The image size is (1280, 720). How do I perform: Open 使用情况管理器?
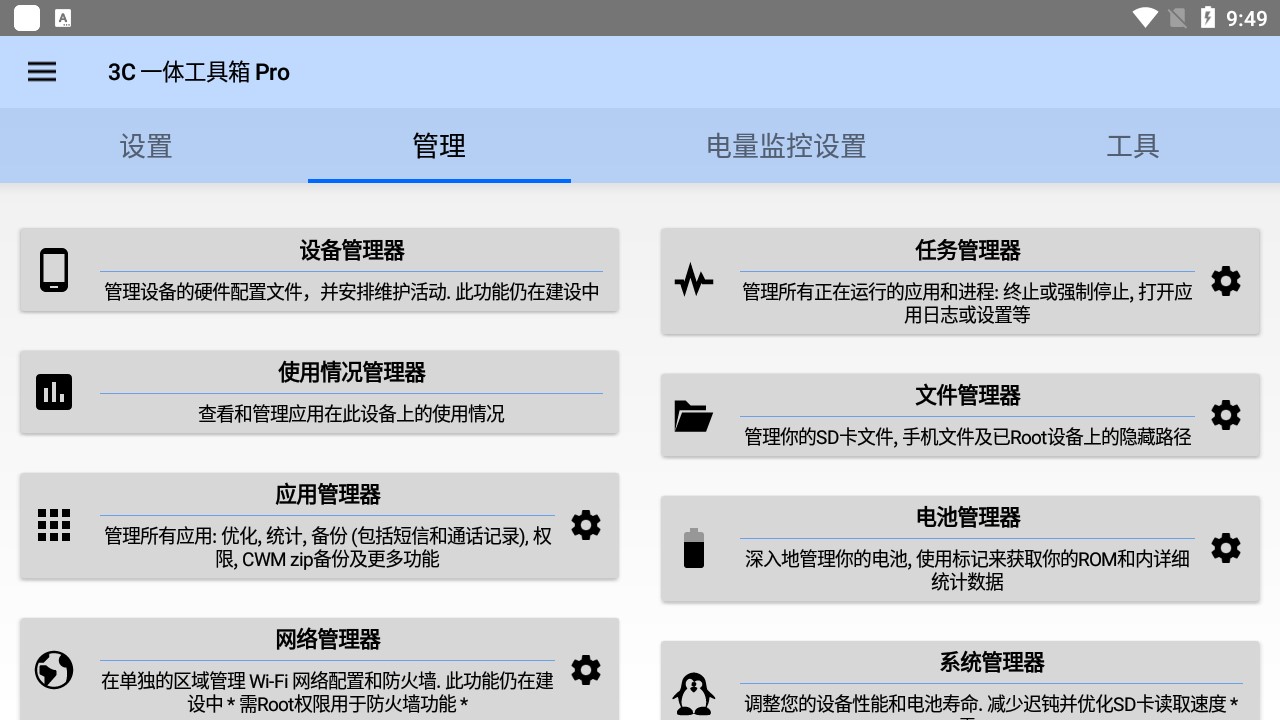click(352, 372)
